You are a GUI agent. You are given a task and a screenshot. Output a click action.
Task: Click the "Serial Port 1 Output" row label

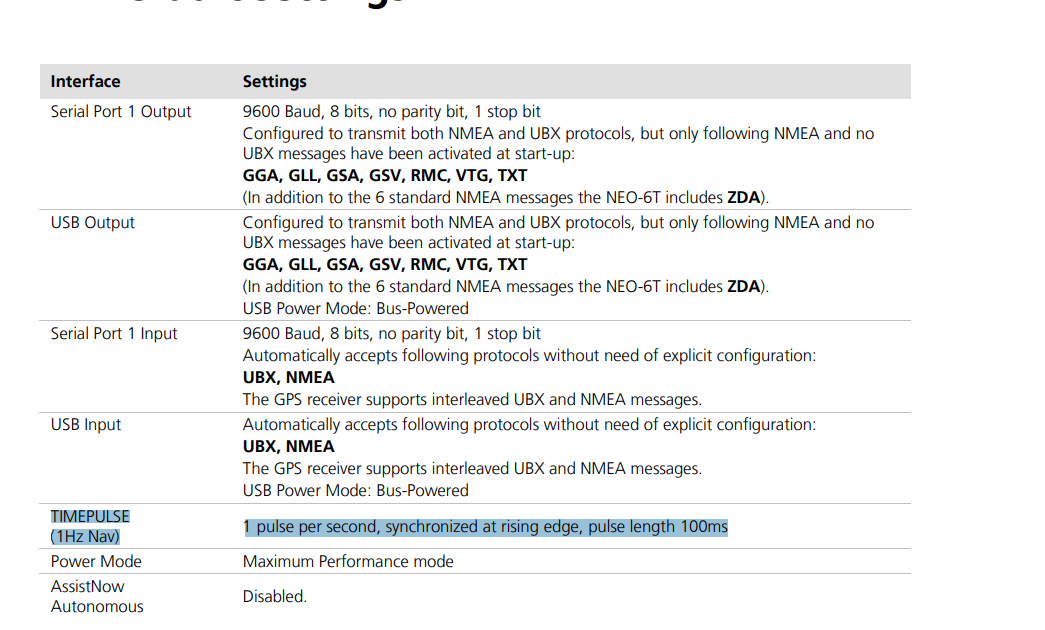point(121,111)
